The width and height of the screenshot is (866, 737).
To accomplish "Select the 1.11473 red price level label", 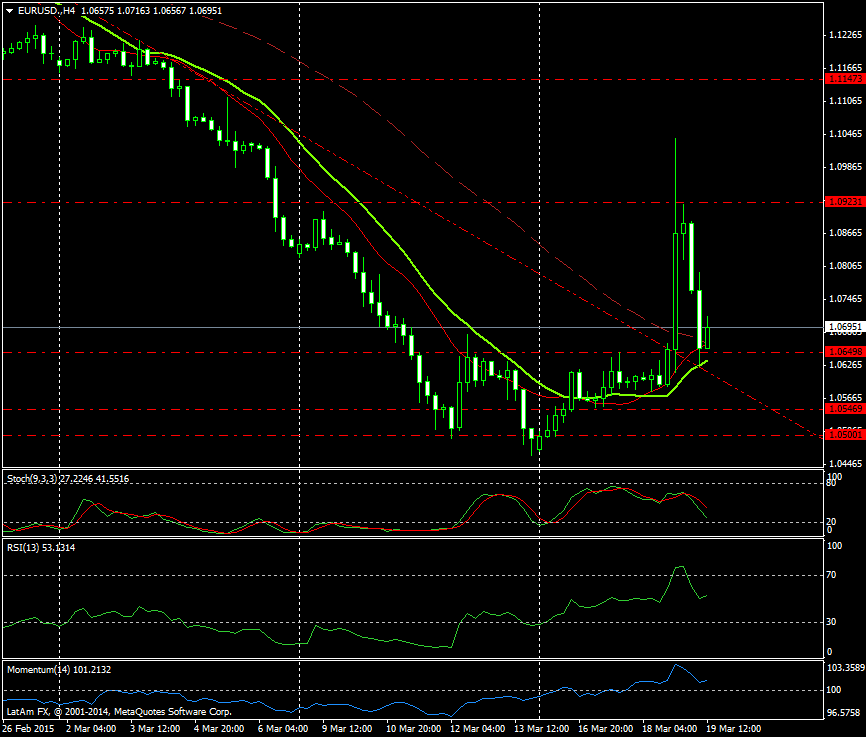I will point(843,78).
